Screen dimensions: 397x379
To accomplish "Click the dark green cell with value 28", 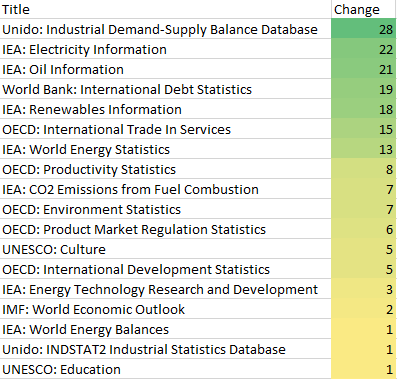I will (364, 29).
